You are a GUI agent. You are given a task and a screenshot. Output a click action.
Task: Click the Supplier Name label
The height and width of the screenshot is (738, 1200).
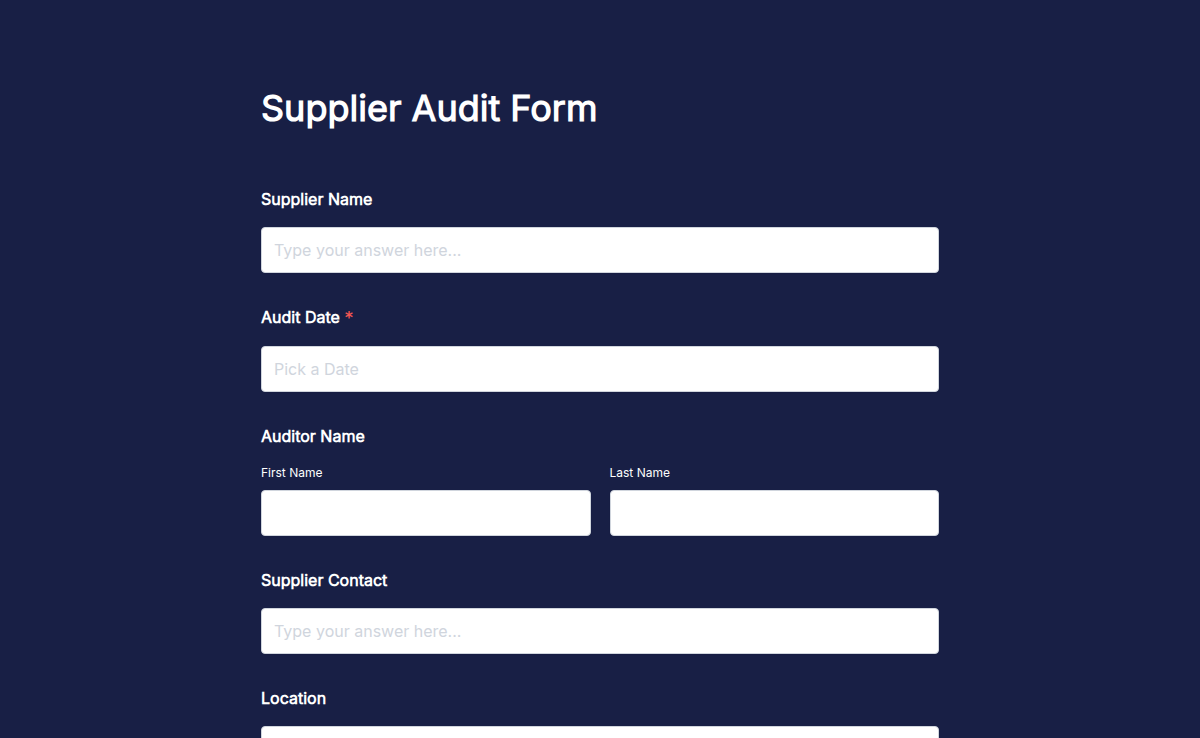pos(316,199)
